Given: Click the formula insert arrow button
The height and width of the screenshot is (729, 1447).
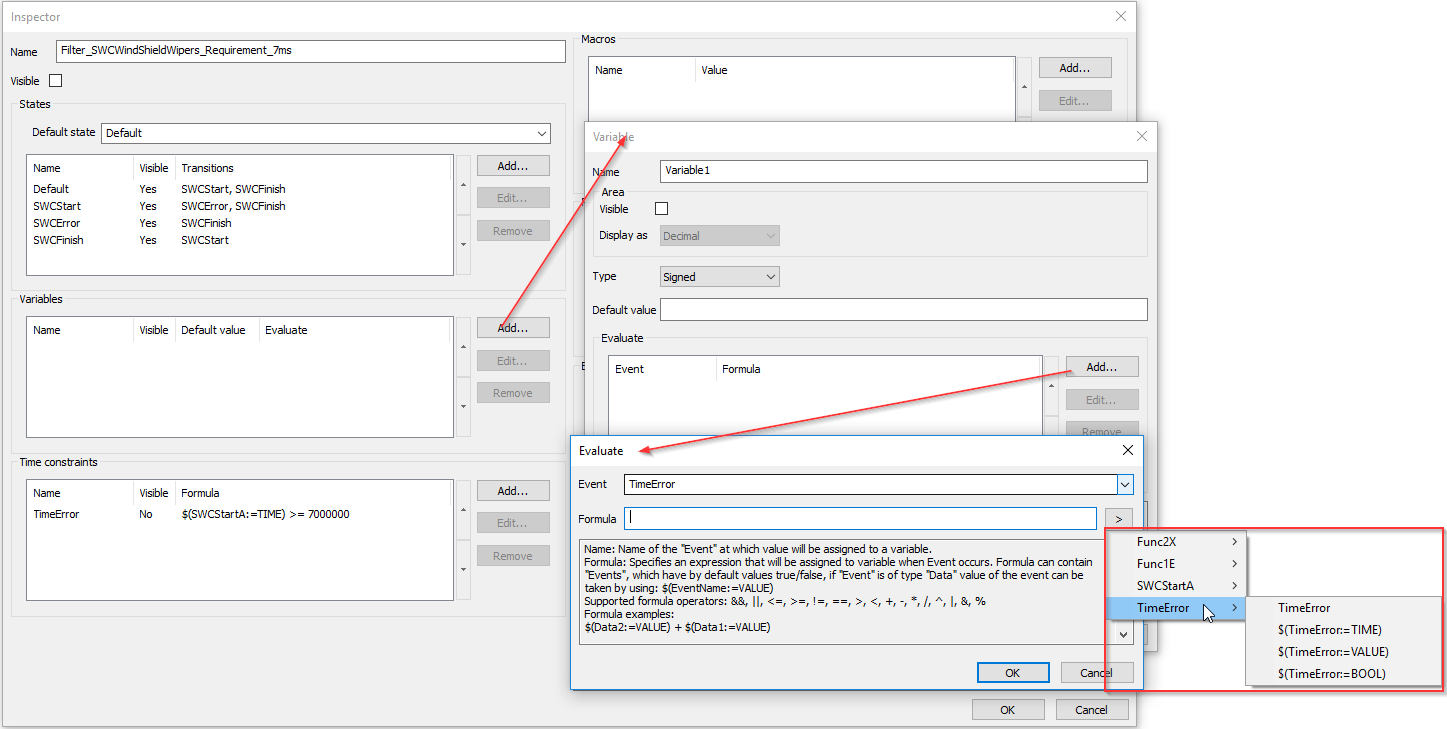Looking at the screenshot, I should coord(1118,519).
